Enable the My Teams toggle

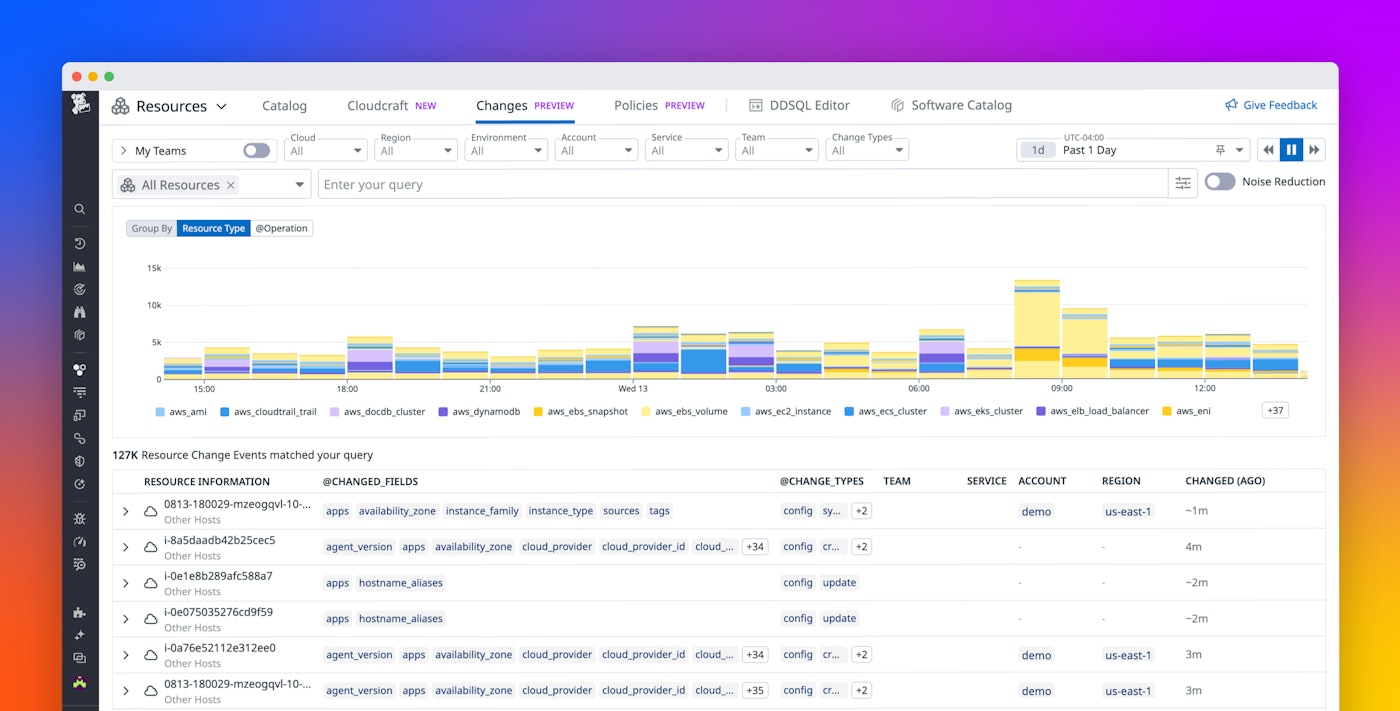click(256, 150)
